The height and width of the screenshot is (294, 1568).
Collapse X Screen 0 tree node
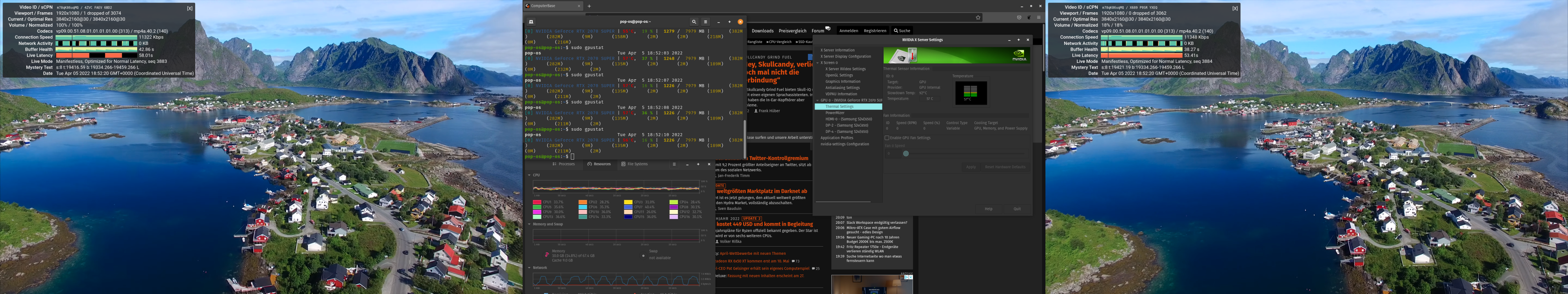click(818, 63)
